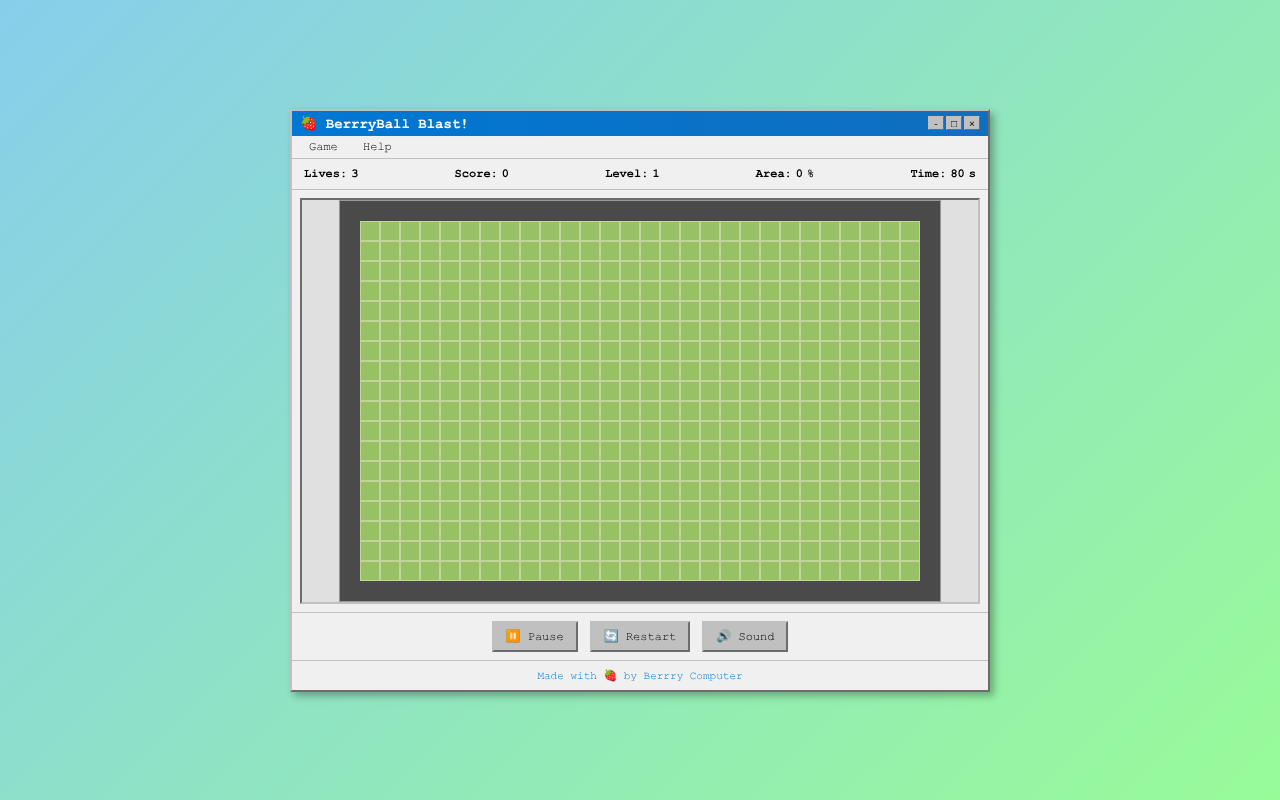The height and width of the screenshot is (800, 1280).
Task: Click the strawberry emoji in the footer
Action: click(610, 676)
